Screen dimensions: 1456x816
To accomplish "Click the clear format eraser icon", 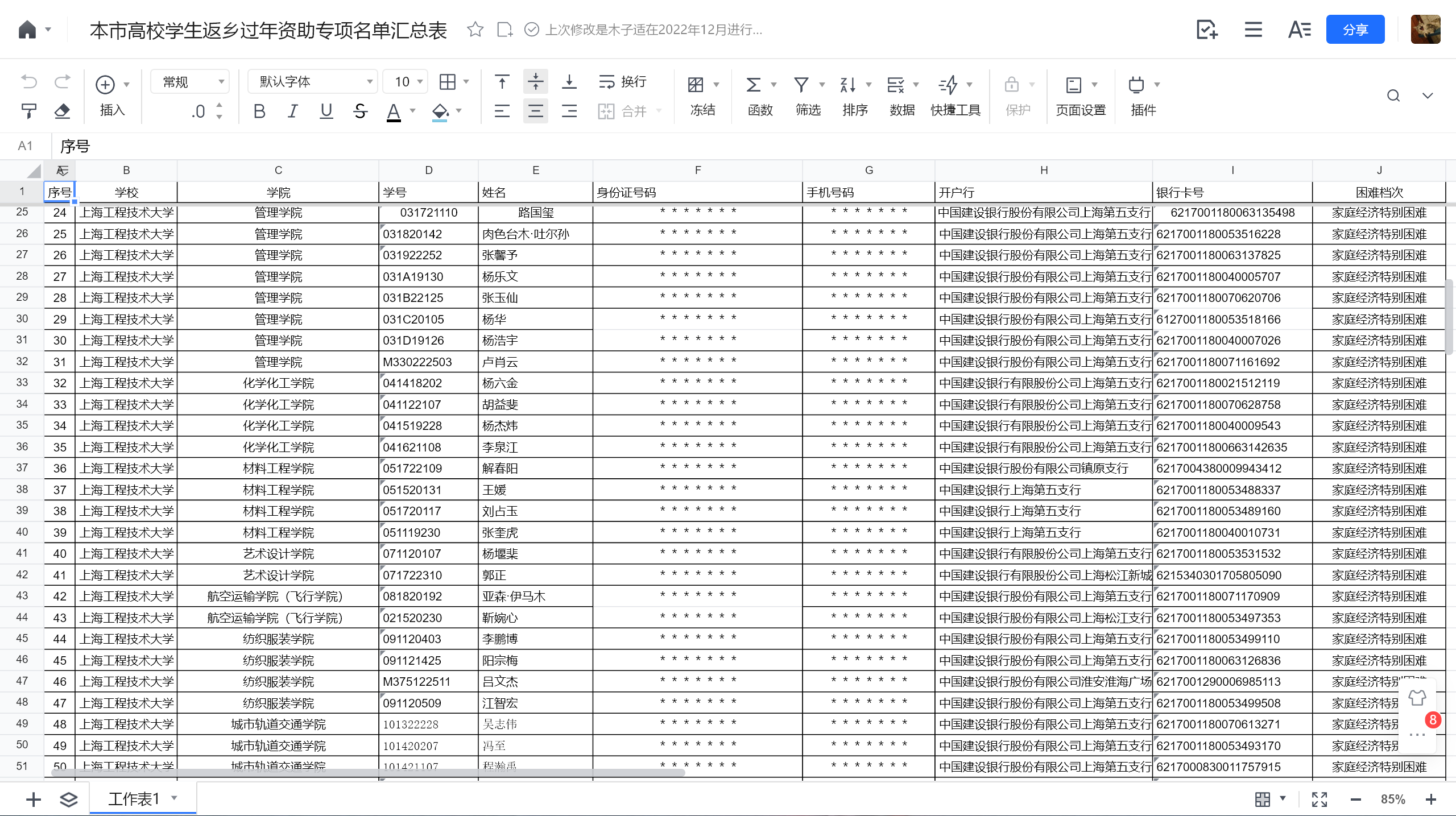I will (62, 111).
